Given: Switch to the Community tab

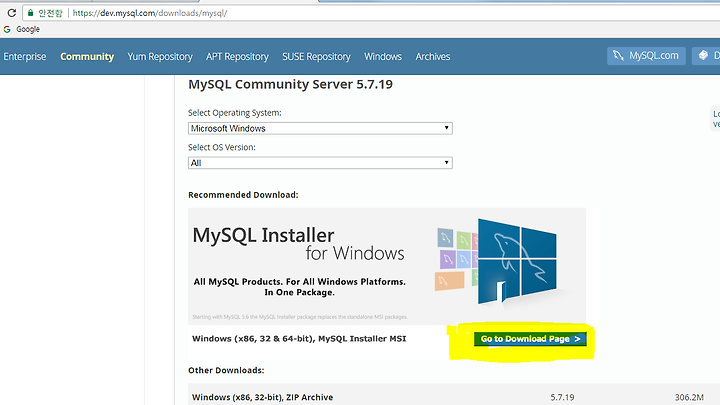Looking at the screenshot, I should click(87, 56).
